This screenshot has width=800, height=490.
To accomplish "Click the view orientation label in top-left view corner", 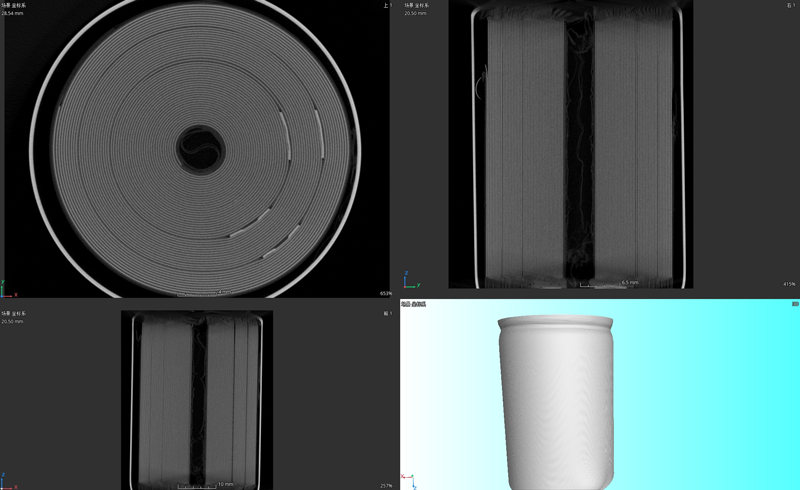I will coord(385,5).
